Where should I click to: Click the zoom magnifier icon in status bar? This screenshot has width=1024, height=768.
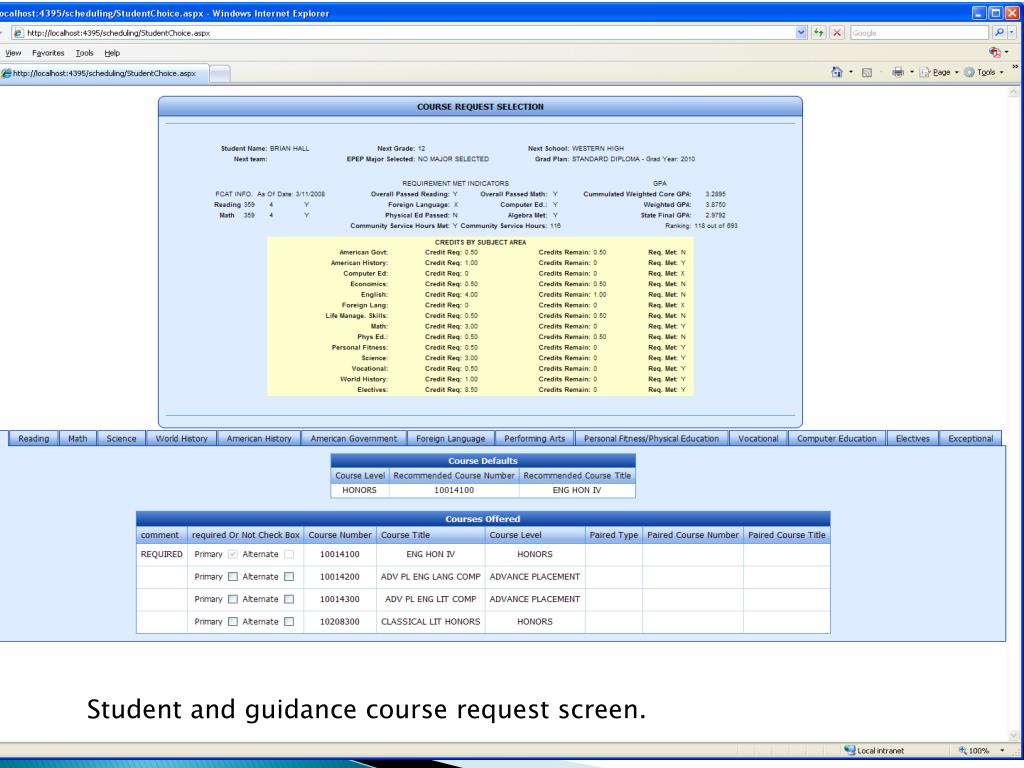[x=962, y=750]
